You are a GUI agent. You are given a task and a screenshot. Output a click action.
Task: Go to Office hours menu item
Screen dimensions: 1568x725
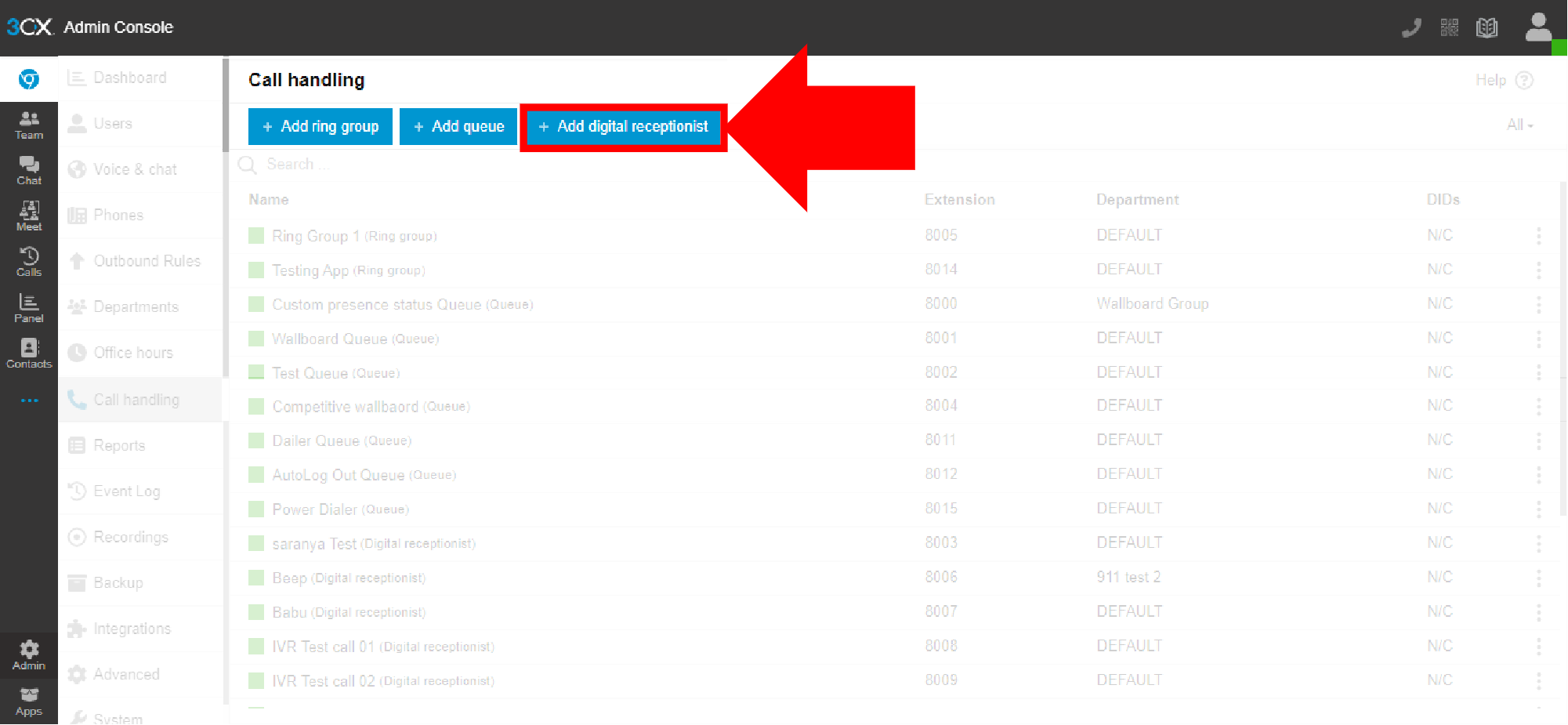[x=132, y=353]
